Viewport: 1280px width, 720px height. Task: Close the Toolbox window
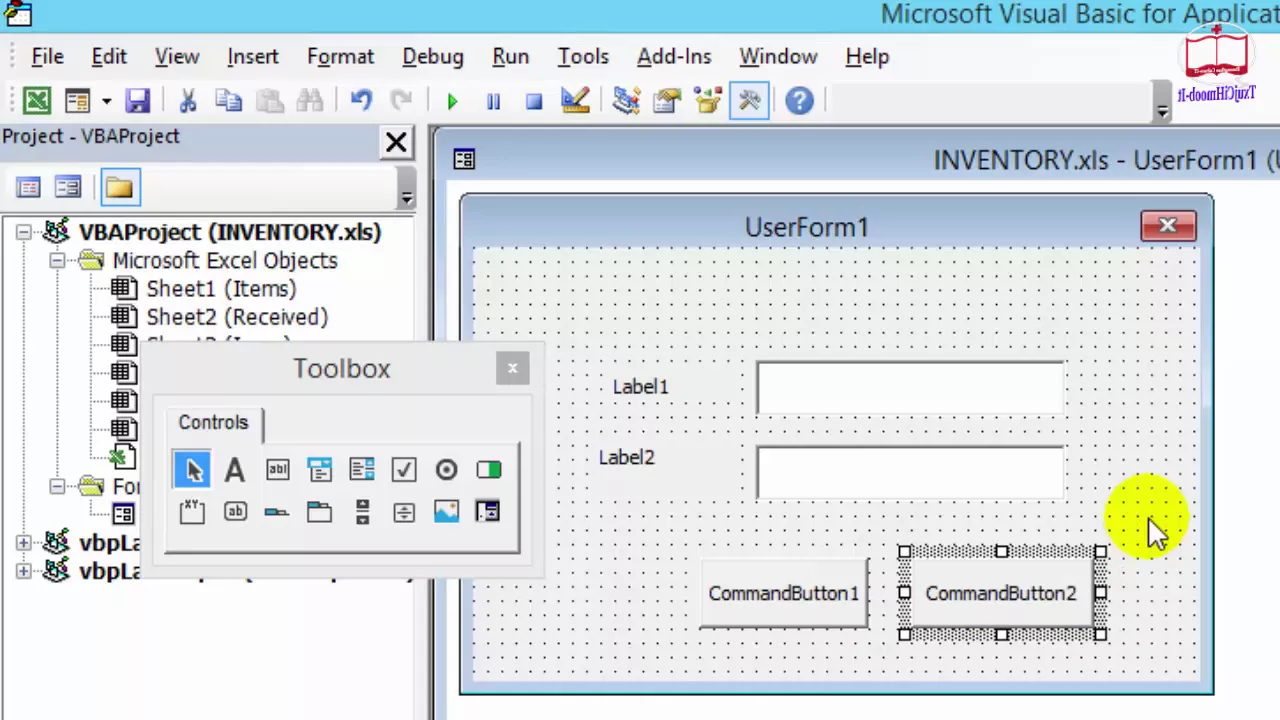tap(512, 368)
